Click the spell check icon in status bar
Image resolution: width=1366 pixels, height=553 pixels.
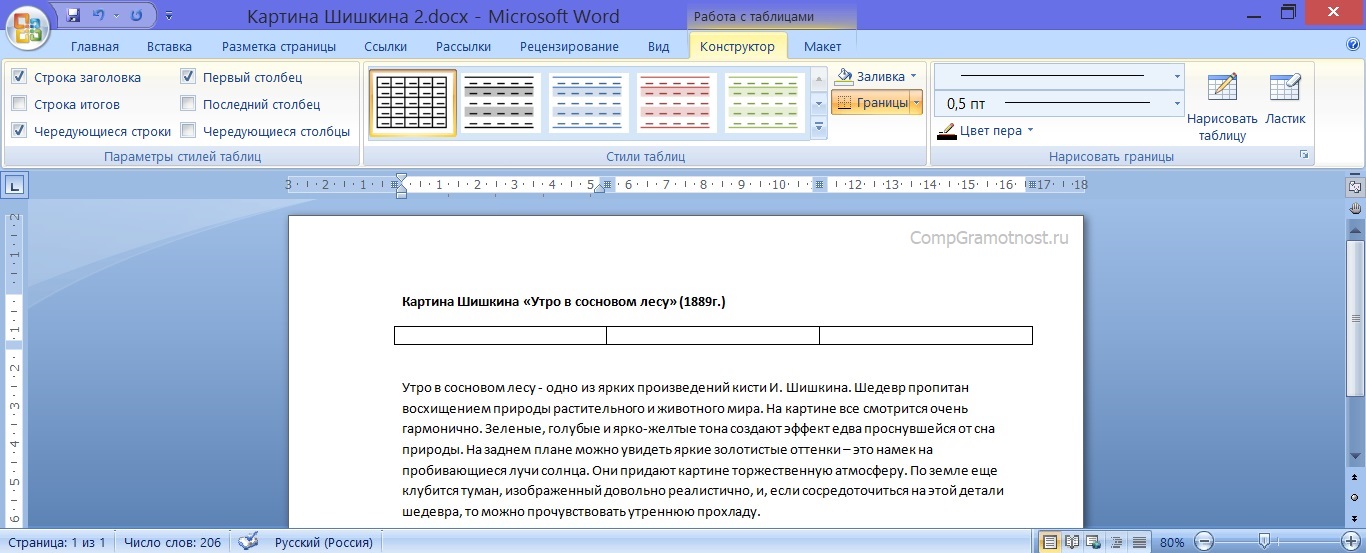(248, 542)
